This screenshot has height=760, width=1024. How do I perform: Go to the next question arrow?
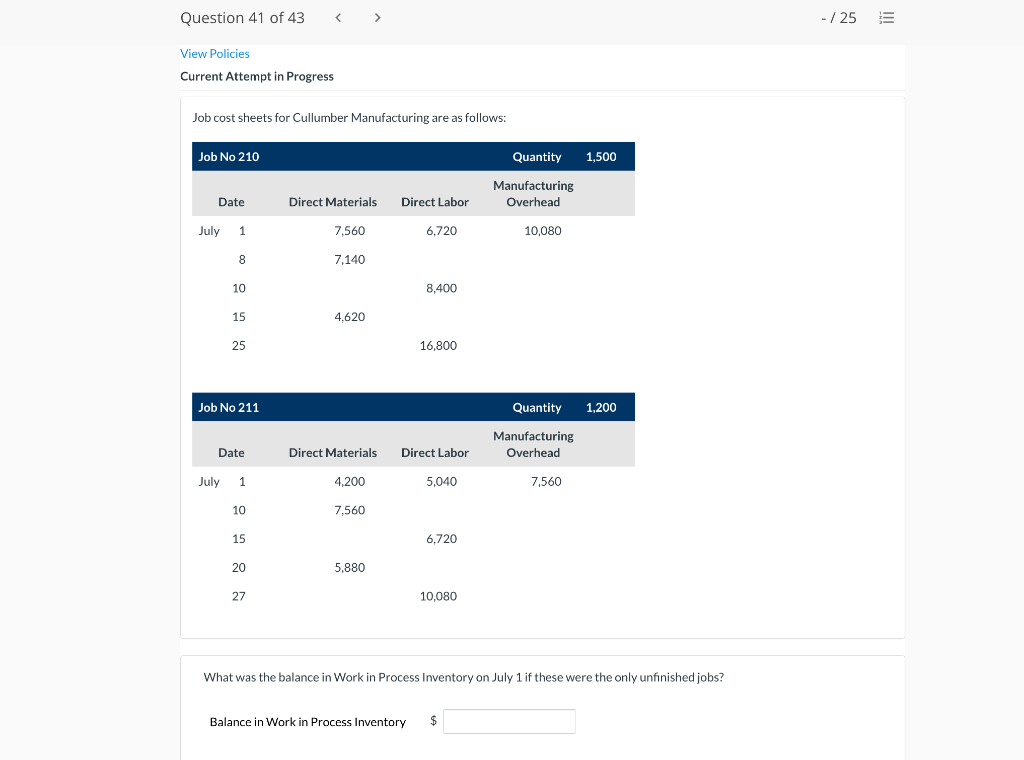coord(377,18)
